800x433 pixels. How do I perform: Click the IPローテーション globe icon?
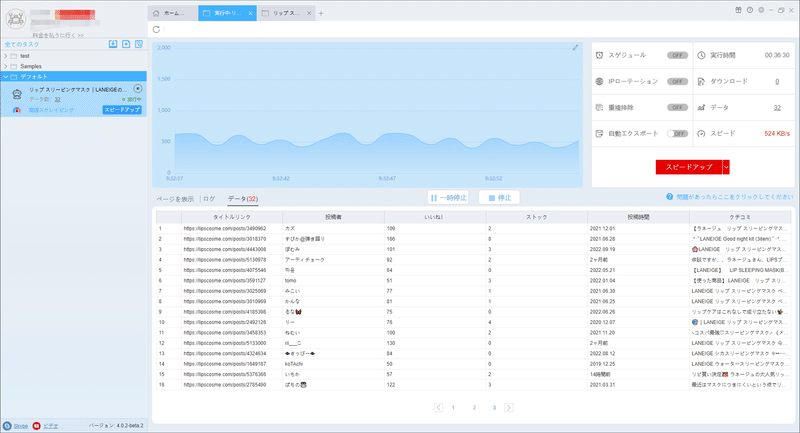(x=599, y=81)
